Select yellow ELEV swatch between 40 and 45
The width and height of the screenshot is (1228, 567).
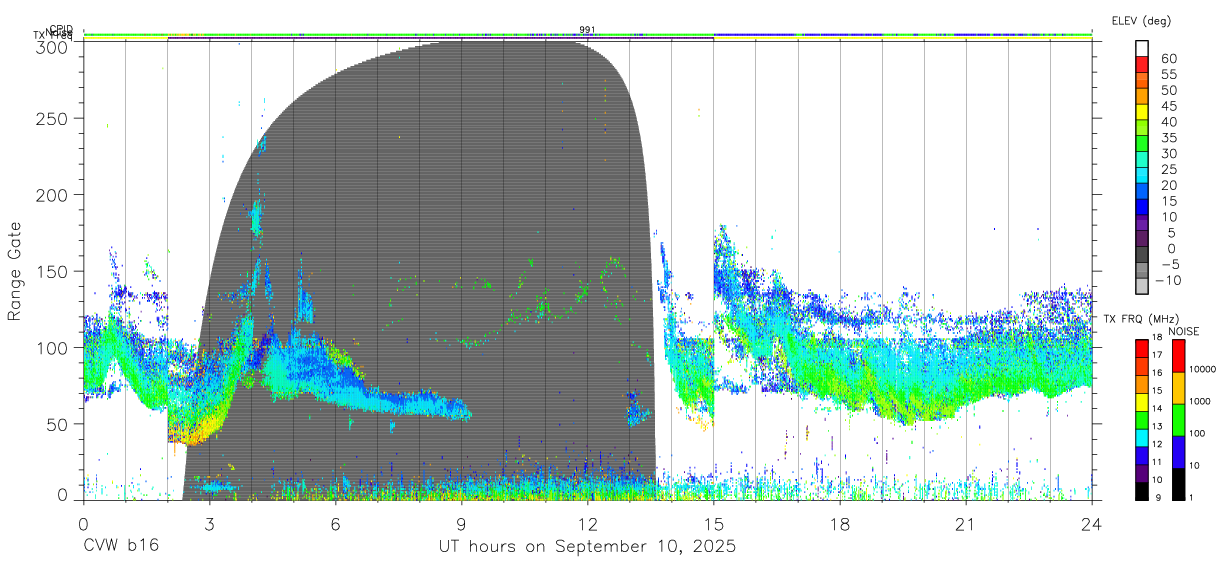(1143, 112)
